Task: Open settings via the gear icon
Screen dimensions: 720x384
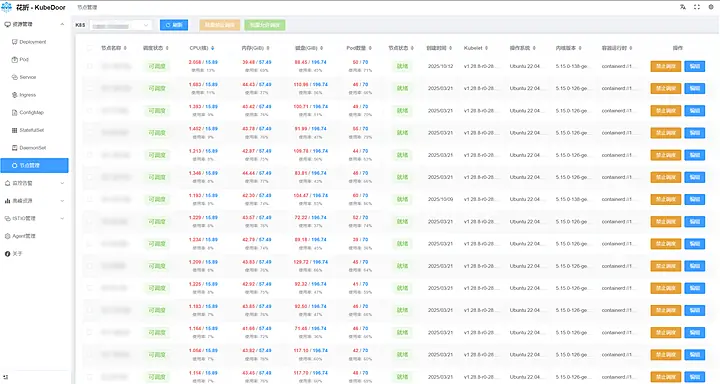Action: coord(711,7)
